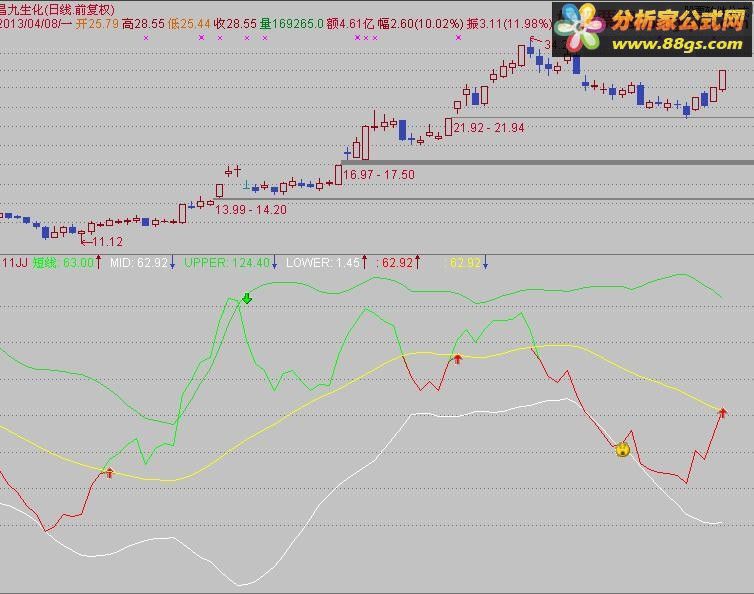
Task: Click the LOWER: 1.45 indicator value
Action: pos(323,263)
